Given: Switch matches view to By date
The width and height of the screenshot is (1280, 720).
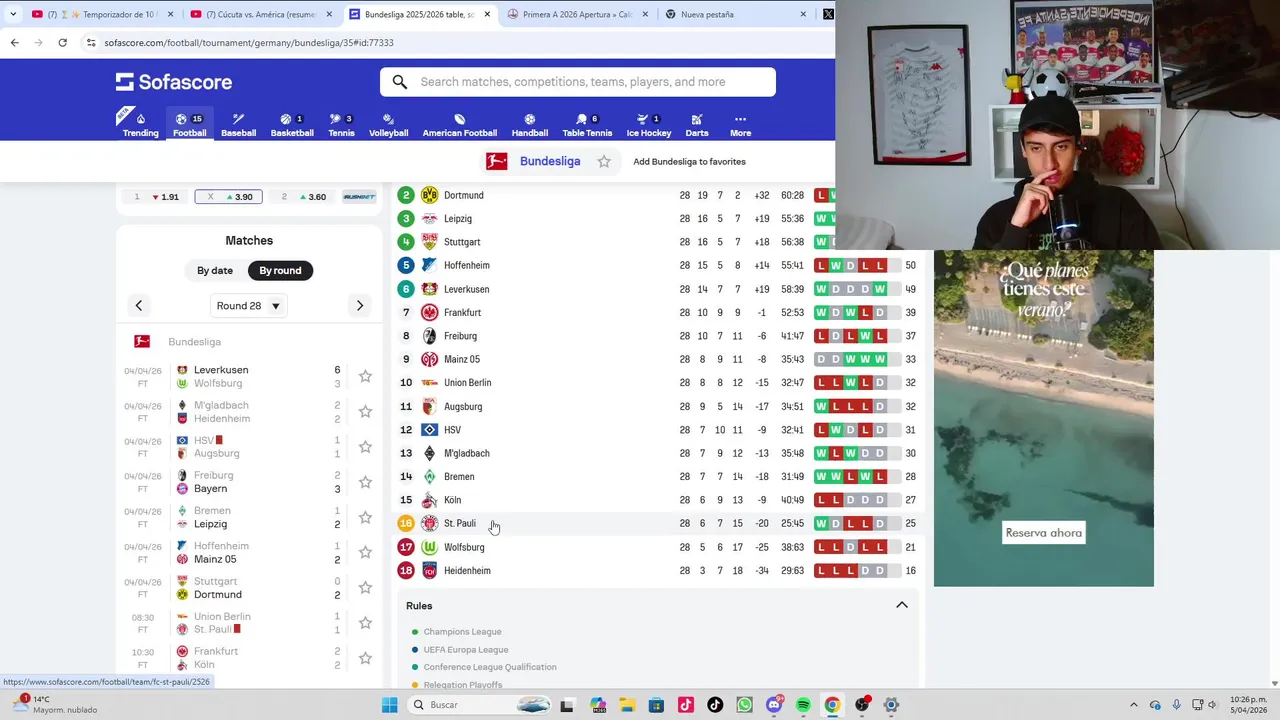Looking at the screenshot, I should point(215,270).
